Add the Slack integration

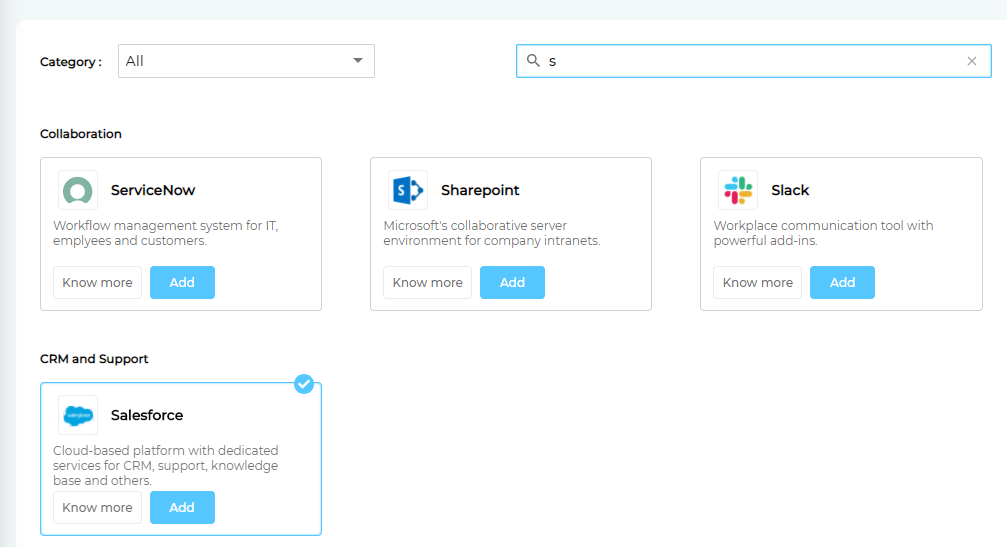click(842, 283)
